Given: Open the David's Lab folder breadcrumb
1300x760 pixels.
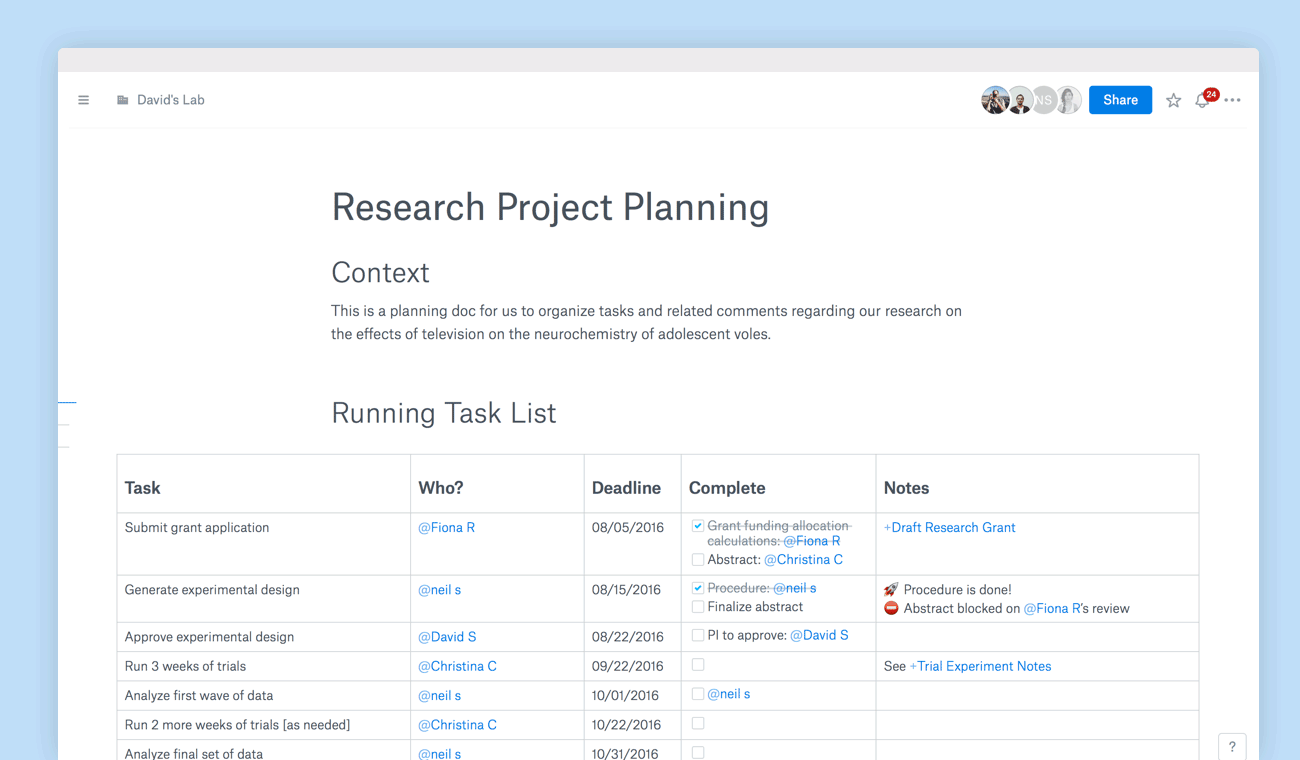Looking at the screenshot, I should point(170,100).
